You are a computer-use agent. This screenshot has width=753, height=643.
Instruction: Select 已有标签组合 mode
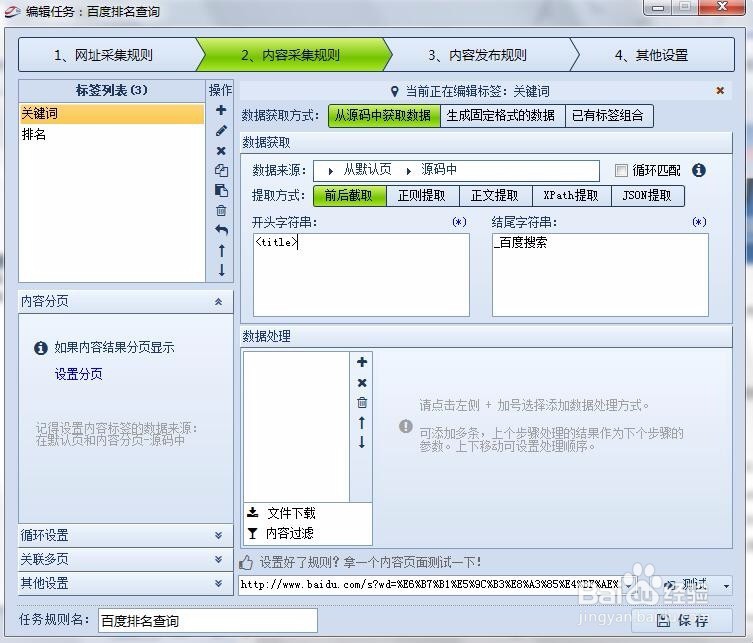click(x=608, y=116)
